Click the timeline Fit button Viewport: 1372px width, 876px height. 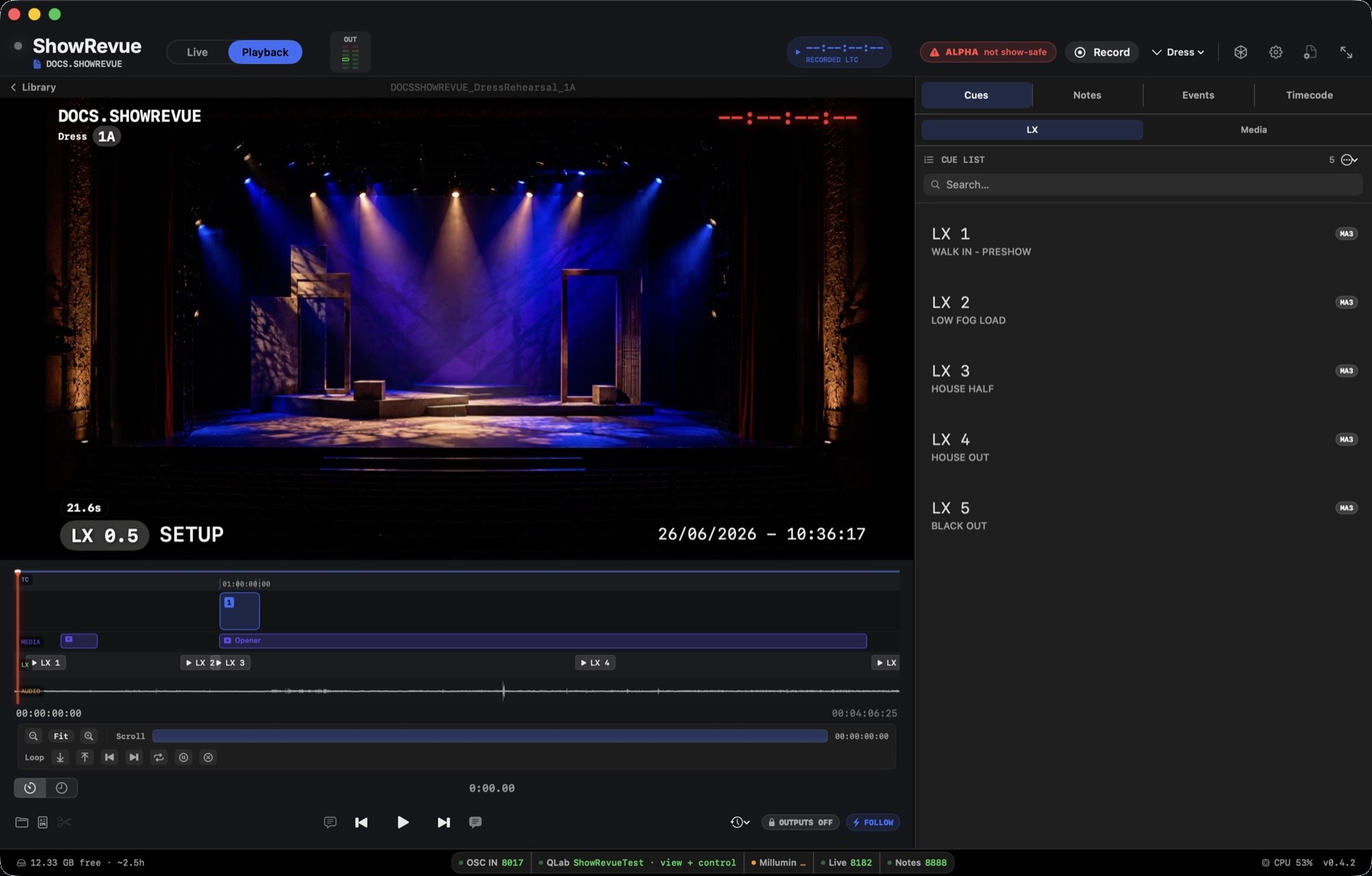tap(61, 736)
